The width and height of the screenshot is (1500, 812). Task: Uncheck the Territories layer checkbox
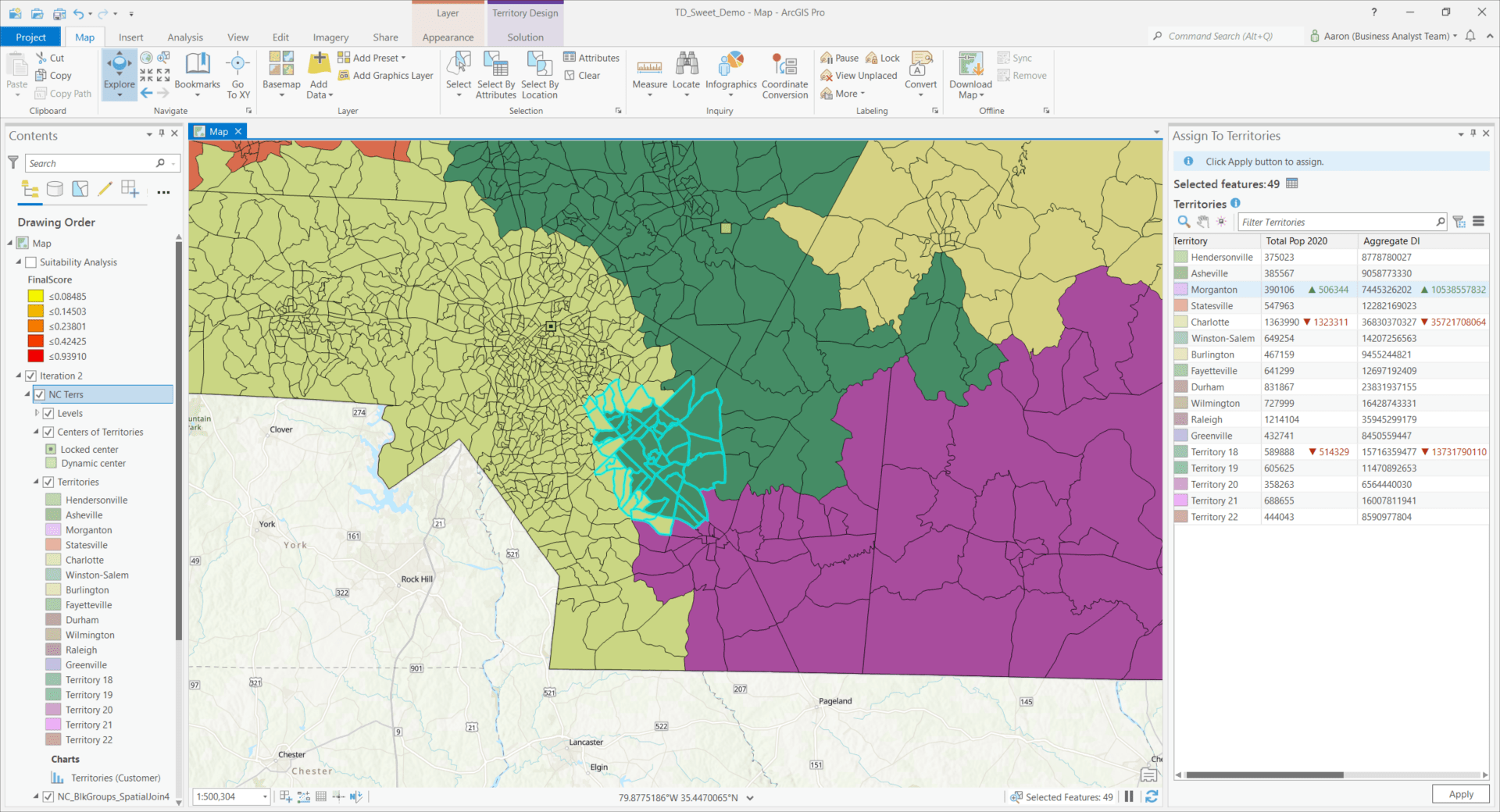click(47, 482)
